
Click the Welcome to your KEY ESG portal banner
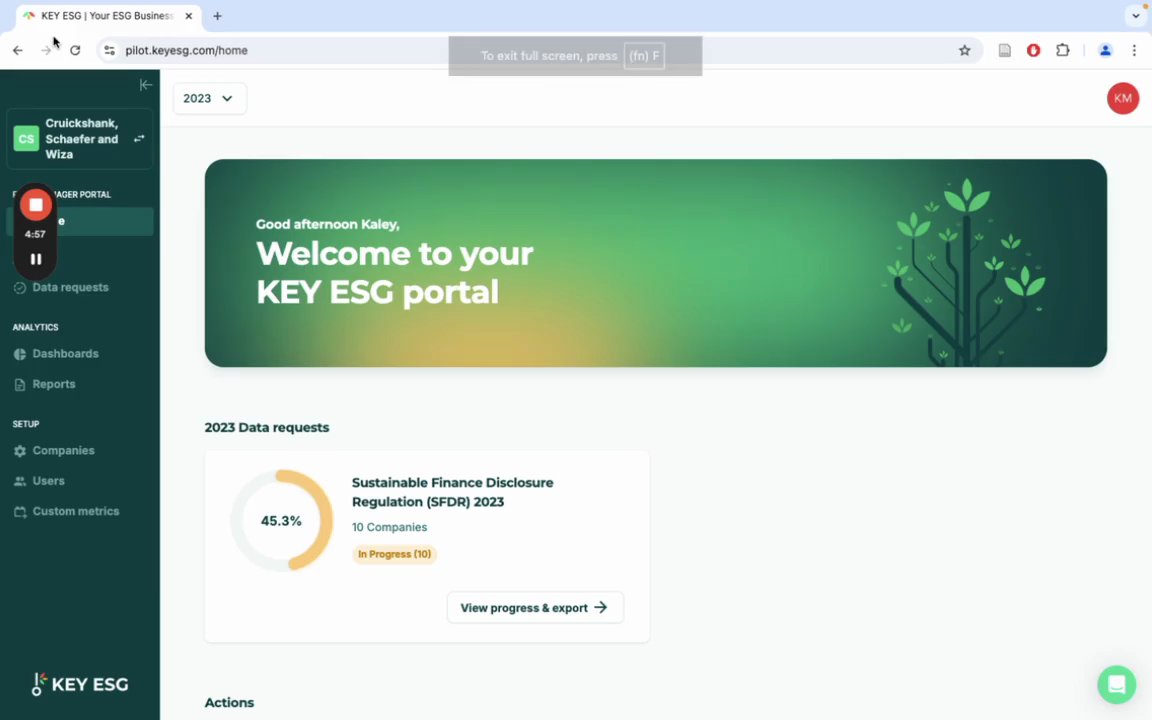(655, 263)
